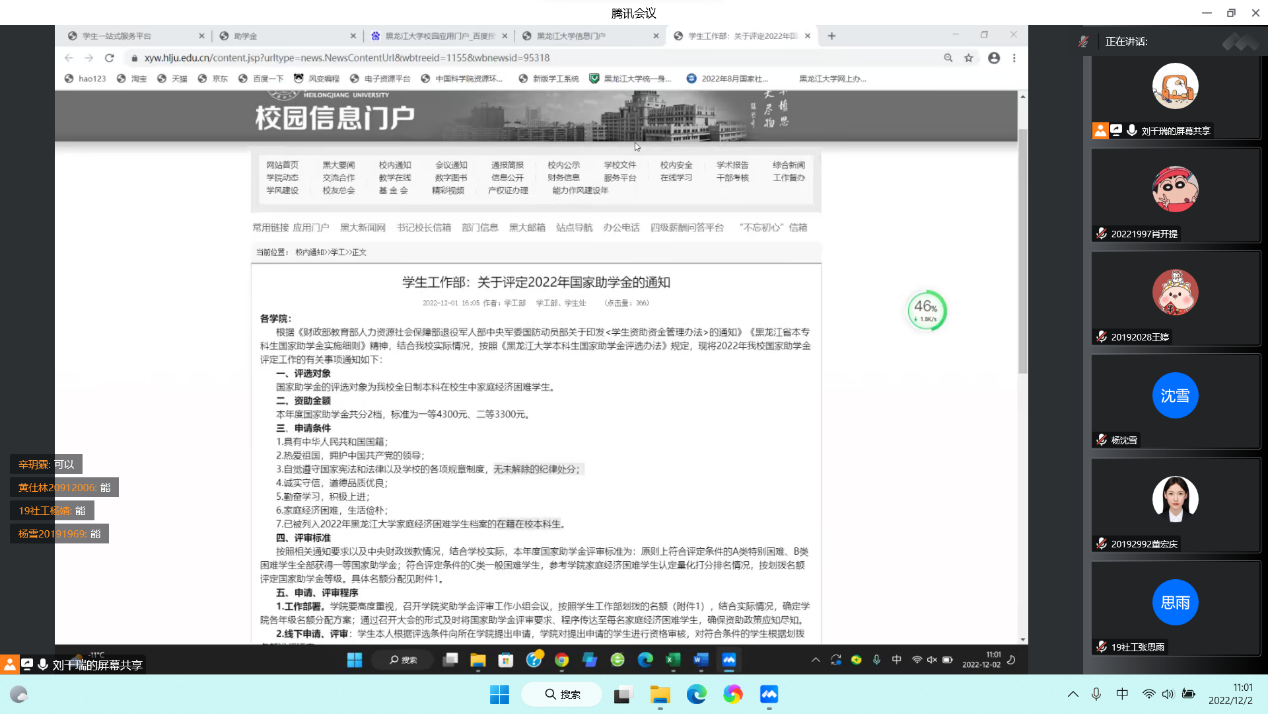Click the Windows Start button
The height and width of the screenshot is (714, 1268).
pyautogui.click(x=499, y=694)
